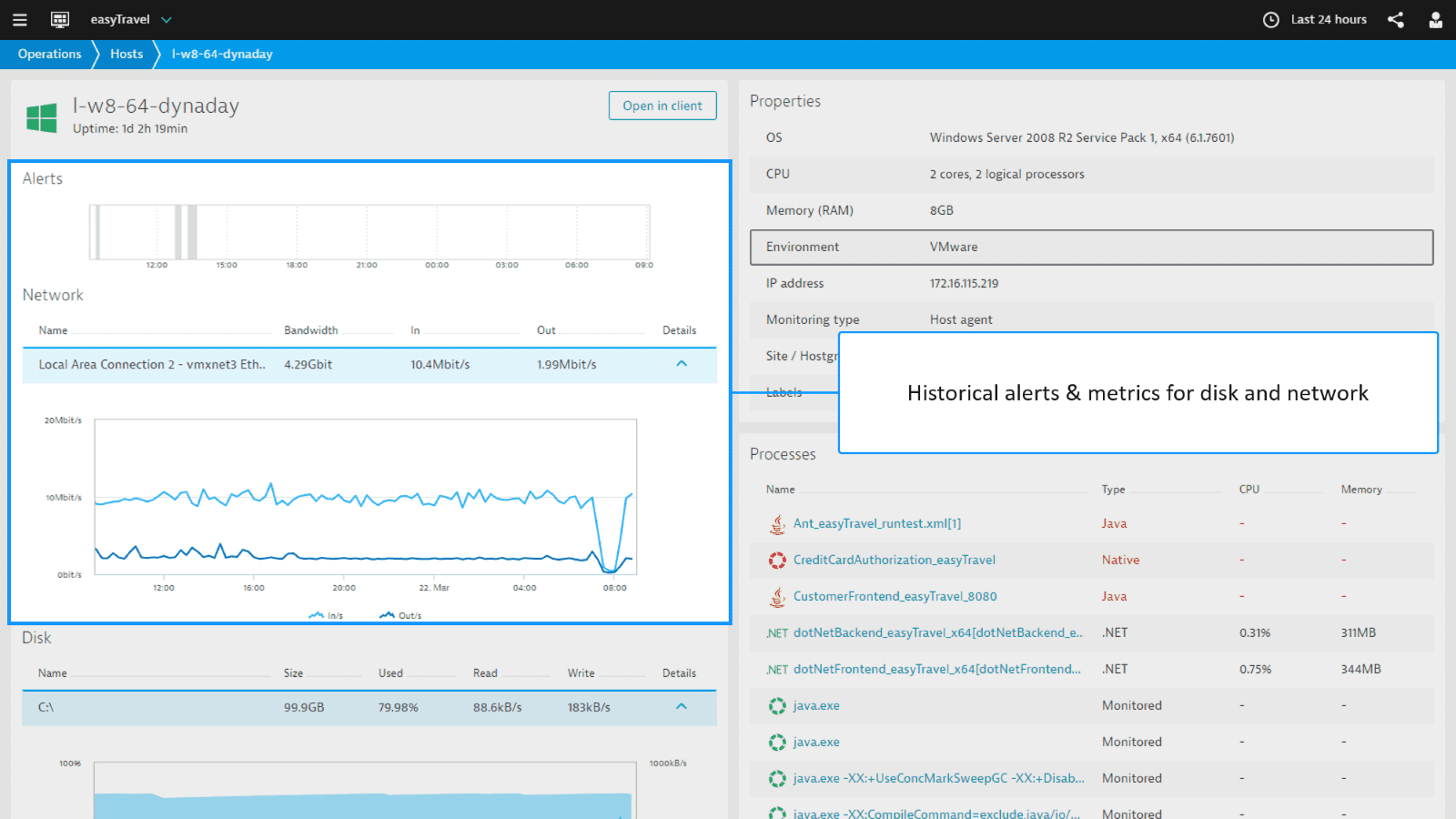1456x819 pixels.
Task: Open CustomerFrontend_easyTravel_8080 process
Action: pyautogui.click(x=895, y=596)
